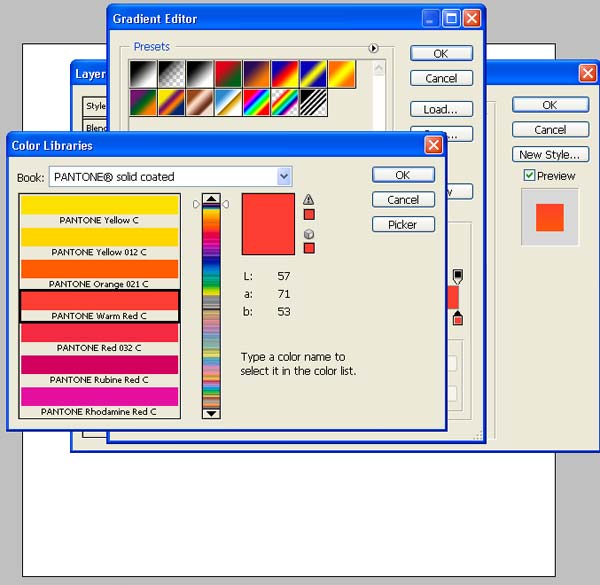Click the red color stop below gradient bar

tap(458, 318)
